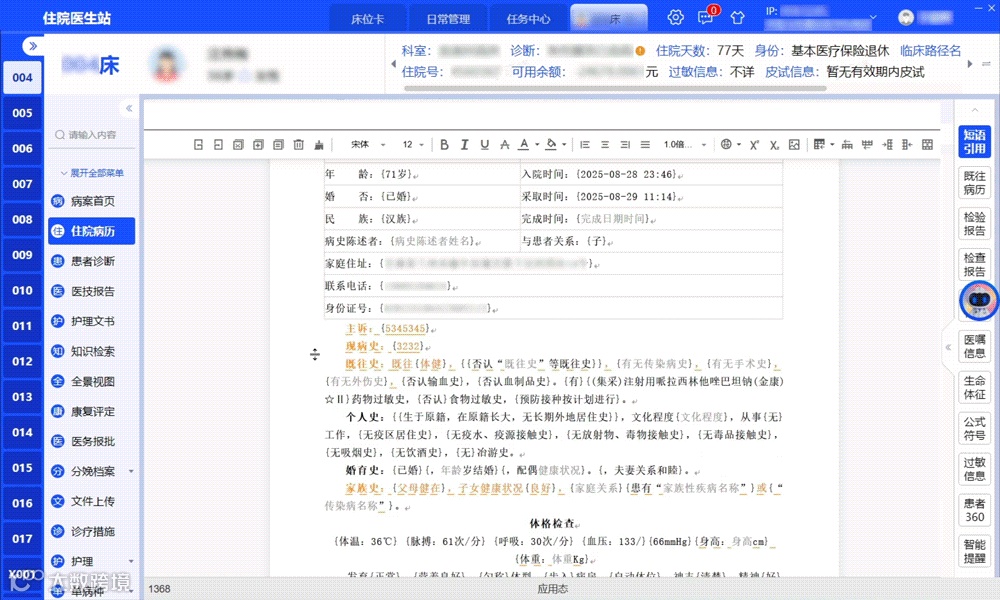Click the trash delete toolbar icon
The image size is (1000, 600).
(298, 145)
